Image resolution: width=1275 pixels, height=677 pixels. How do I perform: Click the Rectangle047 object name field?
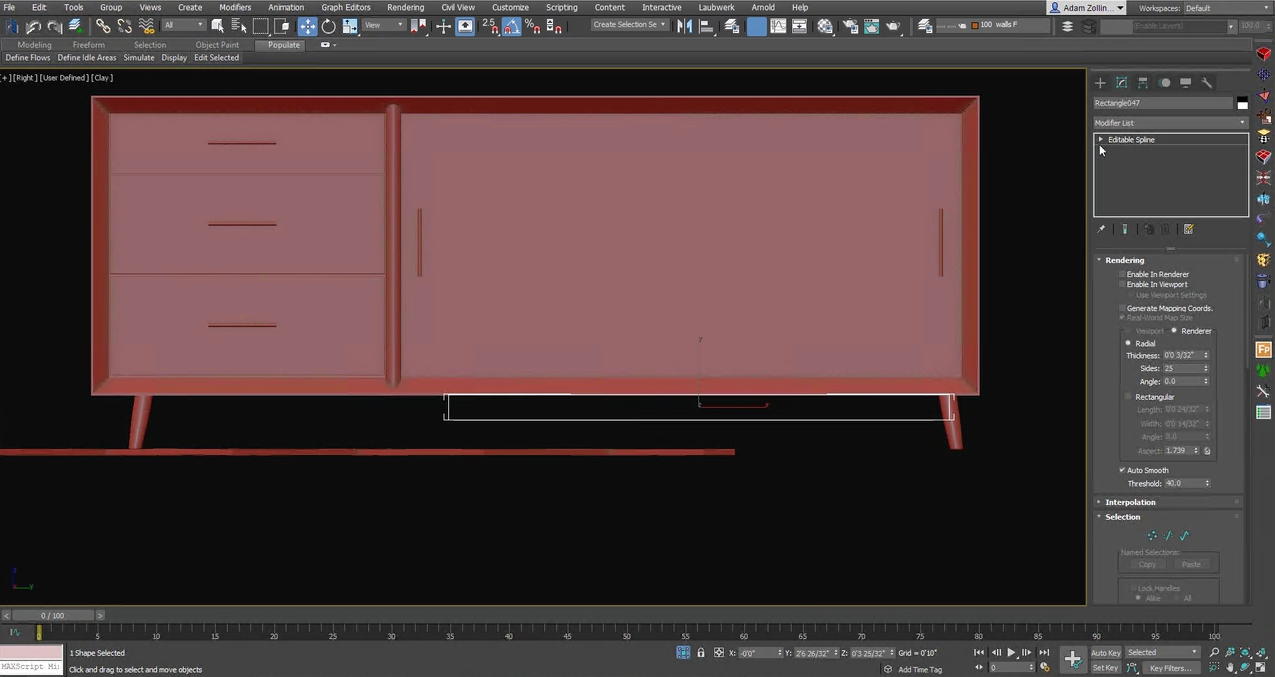[1163, 103]
